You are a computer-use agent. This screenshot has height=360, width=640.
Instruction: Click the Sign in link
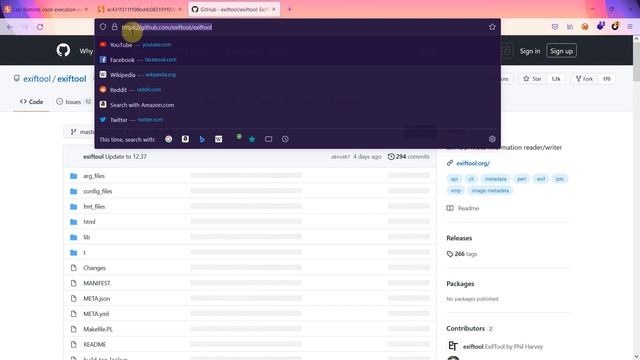[530, 51]
